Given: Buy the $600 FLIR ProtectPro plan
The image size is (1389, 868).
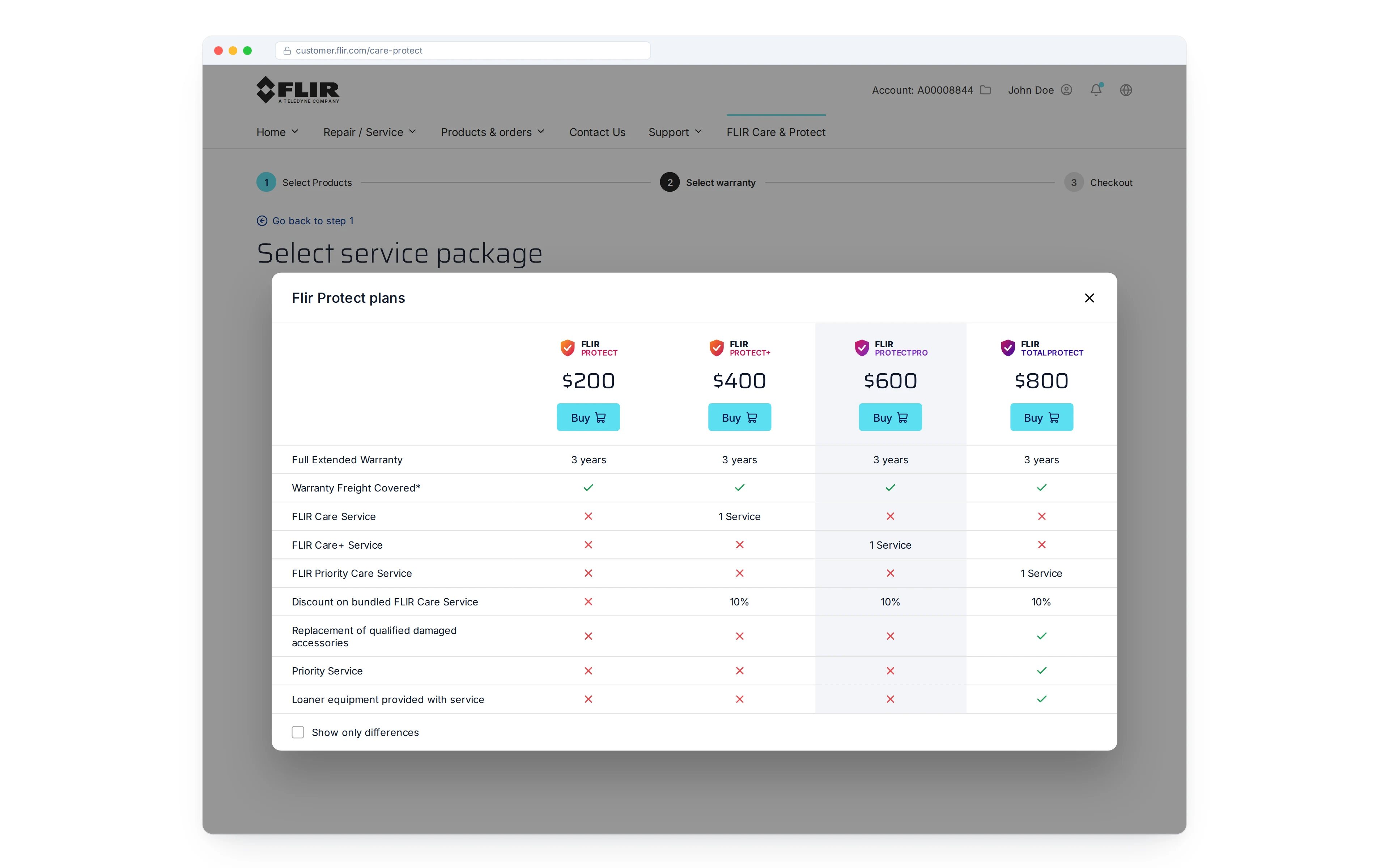Looking at the screenshot, I should [890, 417].
